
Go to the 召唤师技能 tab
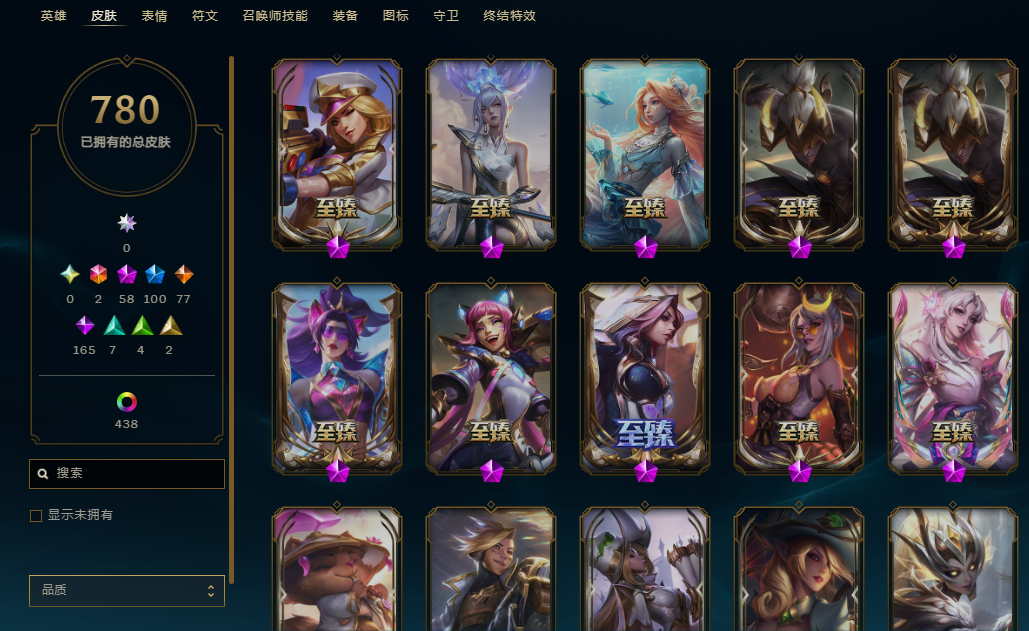click(x=275, y=16)
